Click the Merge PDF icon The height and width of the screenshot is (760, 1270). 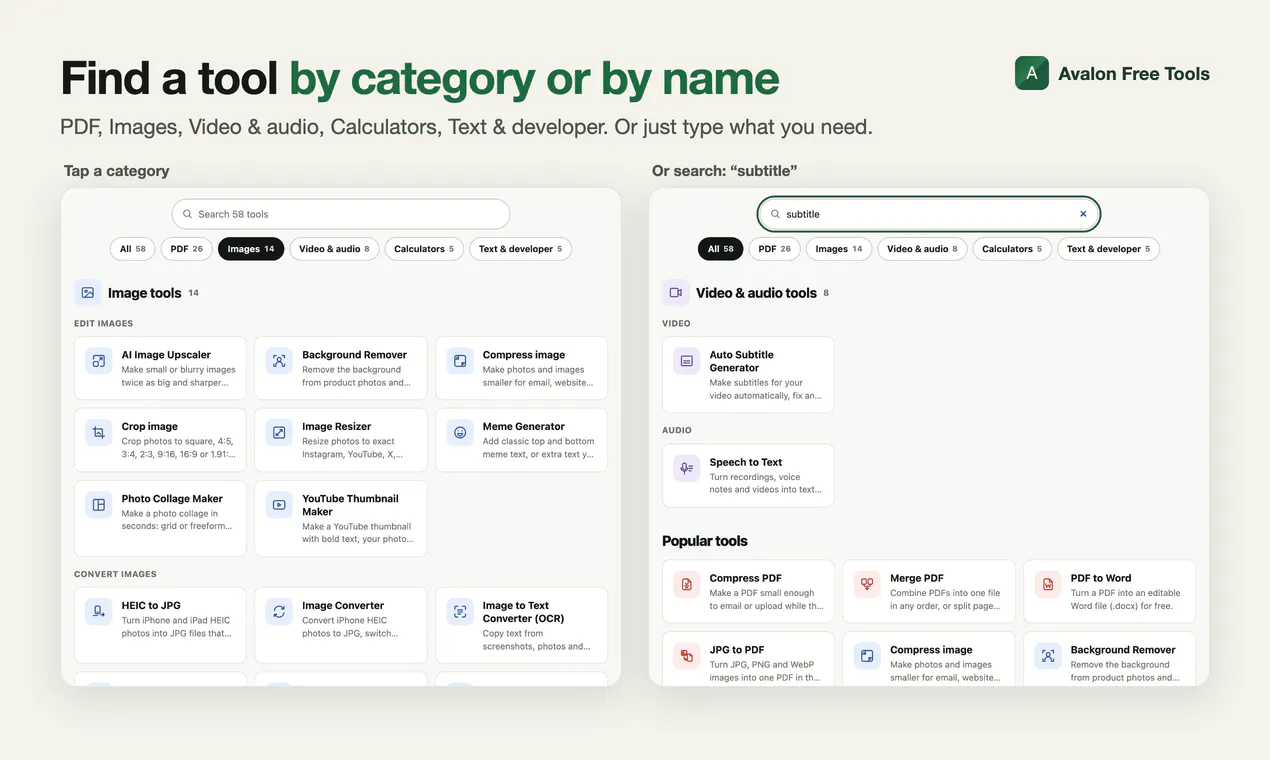[867, 584]
